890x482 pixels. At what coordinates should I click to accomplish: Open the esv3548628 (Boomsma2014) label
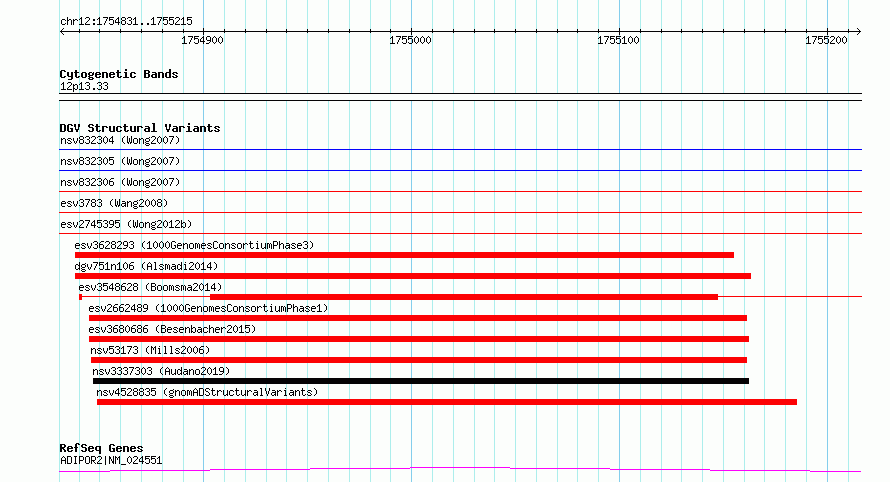tap(150, 287)
